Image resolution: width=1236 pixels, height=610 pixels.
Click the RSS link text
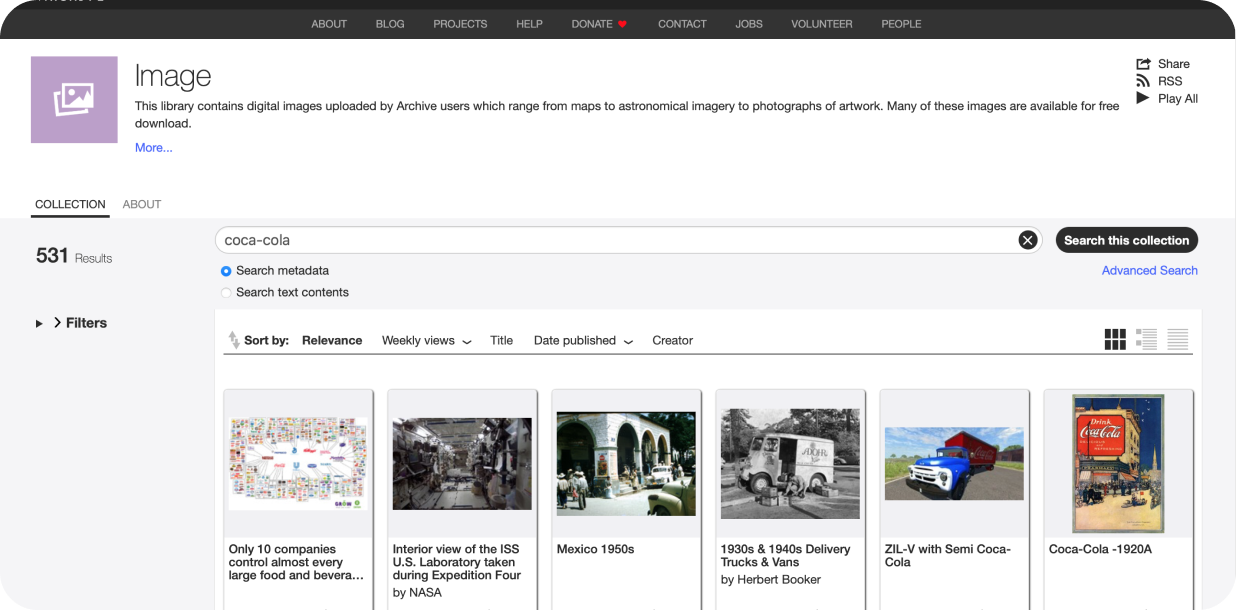click(1170, 81)
